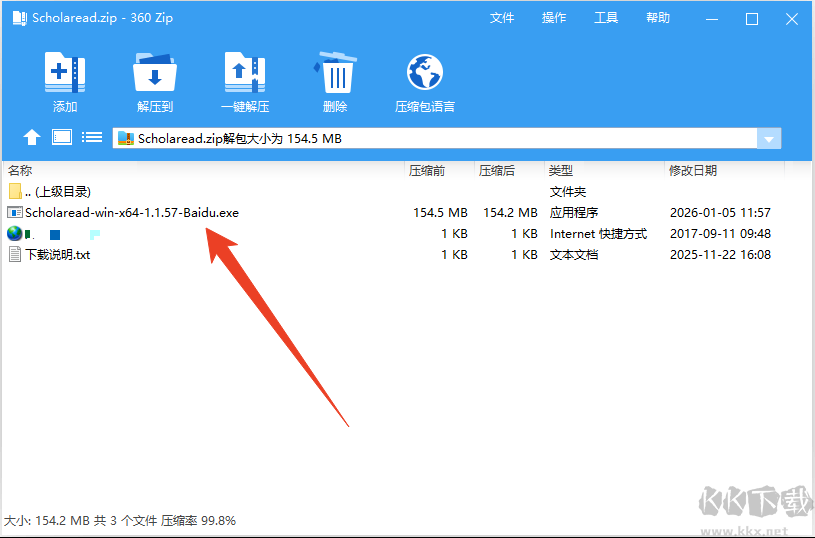The width and height of the screenshot is (815, 538).
Task: Expand the path bar dropdown arrow
Action: point(769,139)
